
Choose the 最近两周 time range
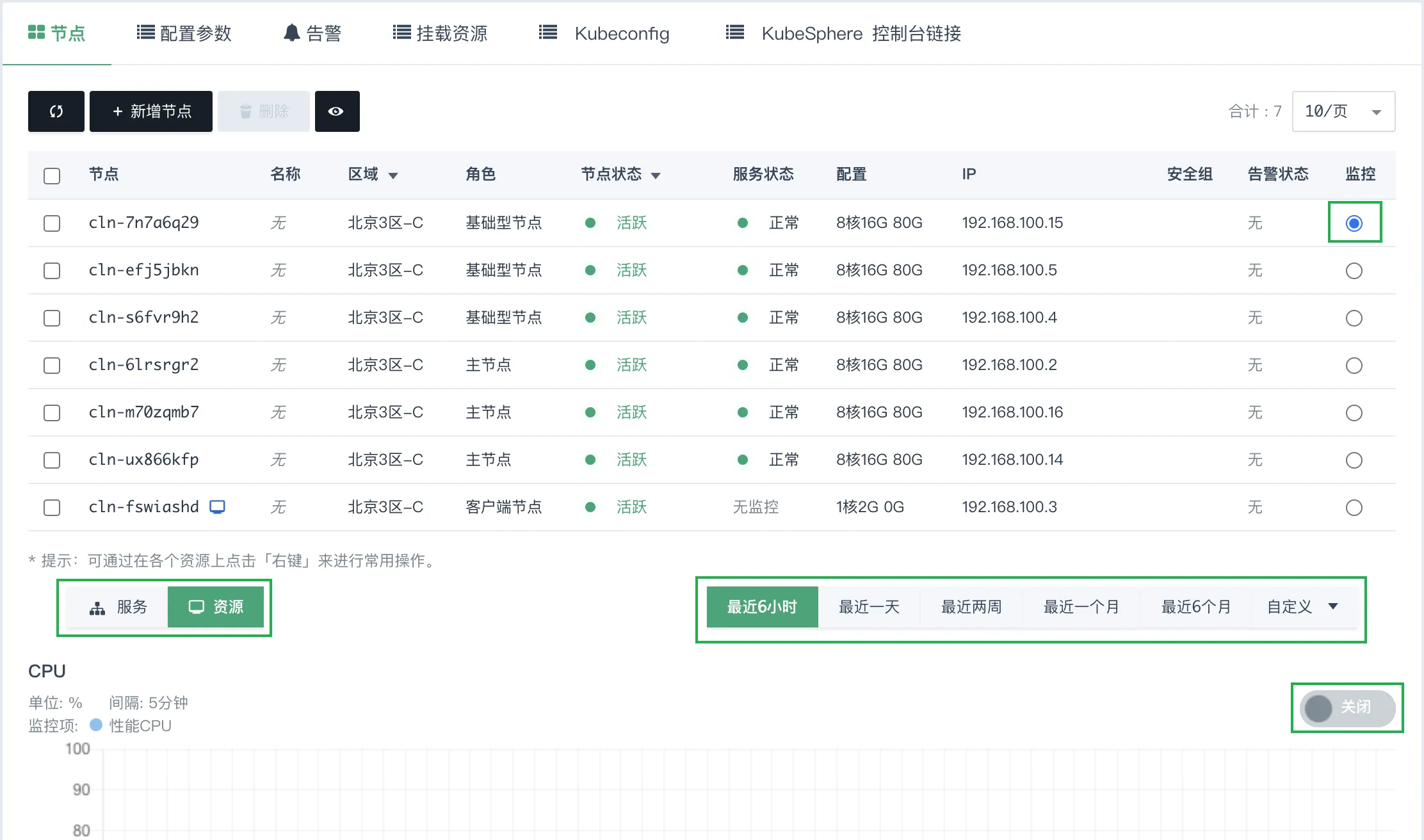(x=971, y=607)
